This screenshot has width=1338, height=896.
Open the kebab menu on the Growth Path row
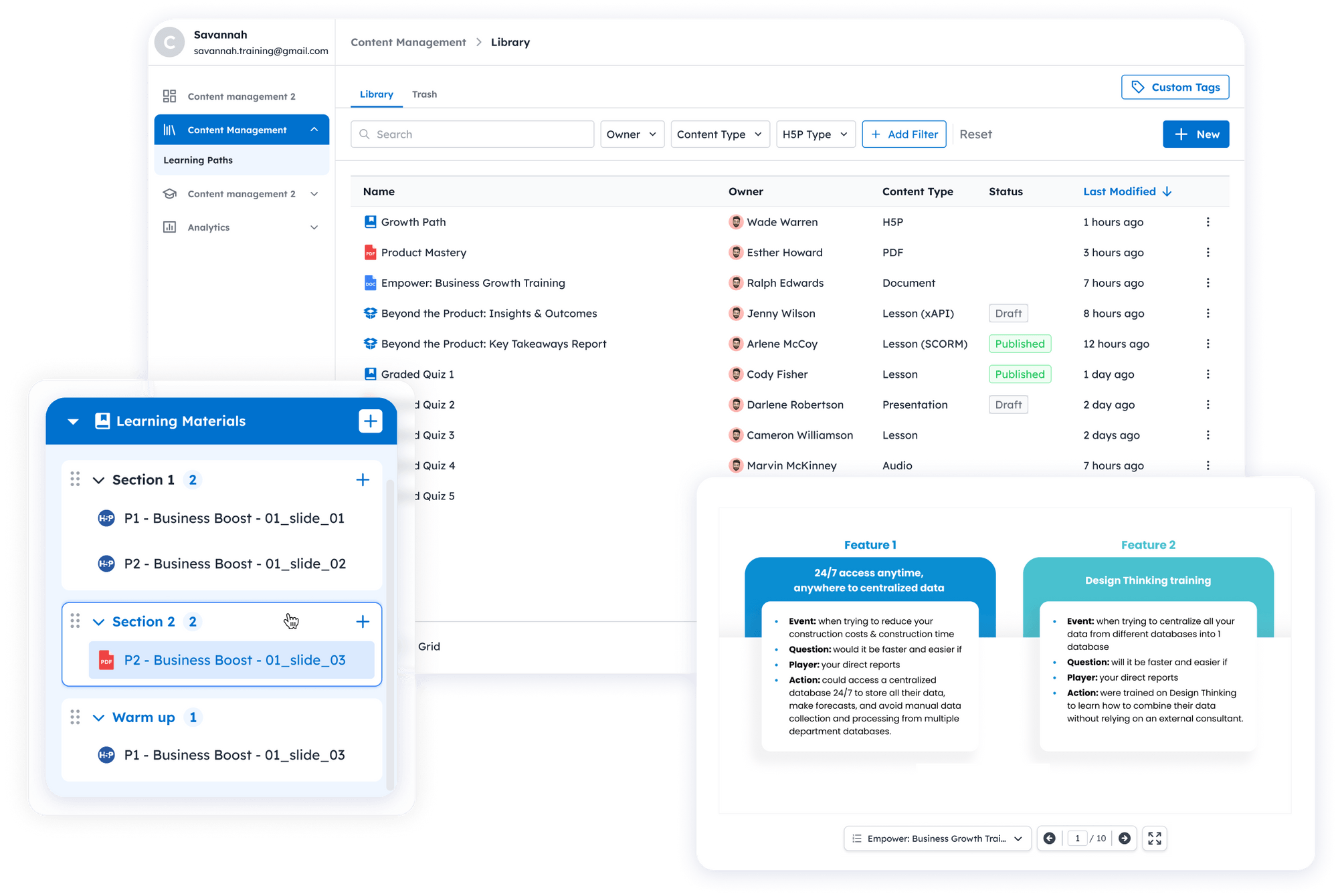pos(1208,221)
